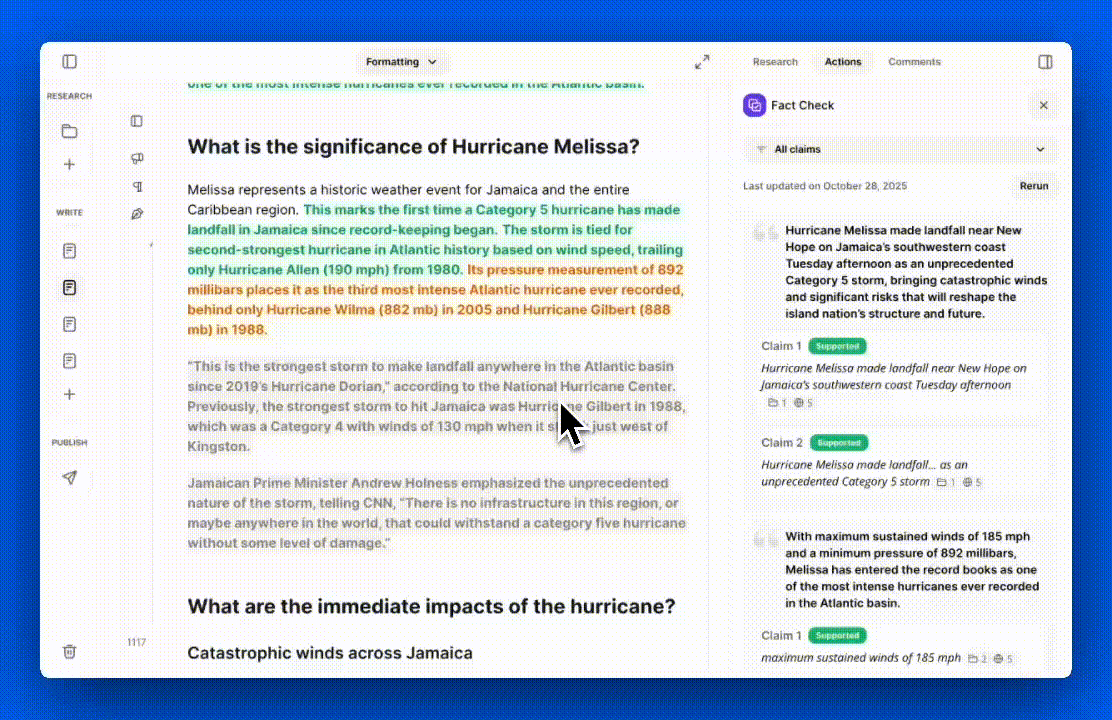Click Supported badge on first Claim 1
The width and height of the screenshot is (1112, 720).
(x=838, y=346)
